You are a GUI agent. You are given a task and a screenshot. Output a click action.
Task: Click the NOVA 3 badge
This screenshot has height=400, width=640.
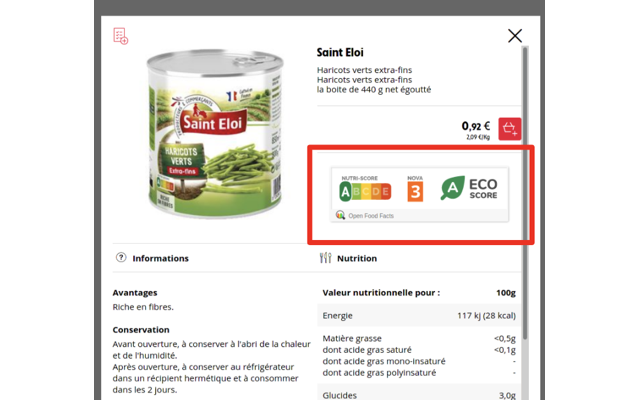415,191
